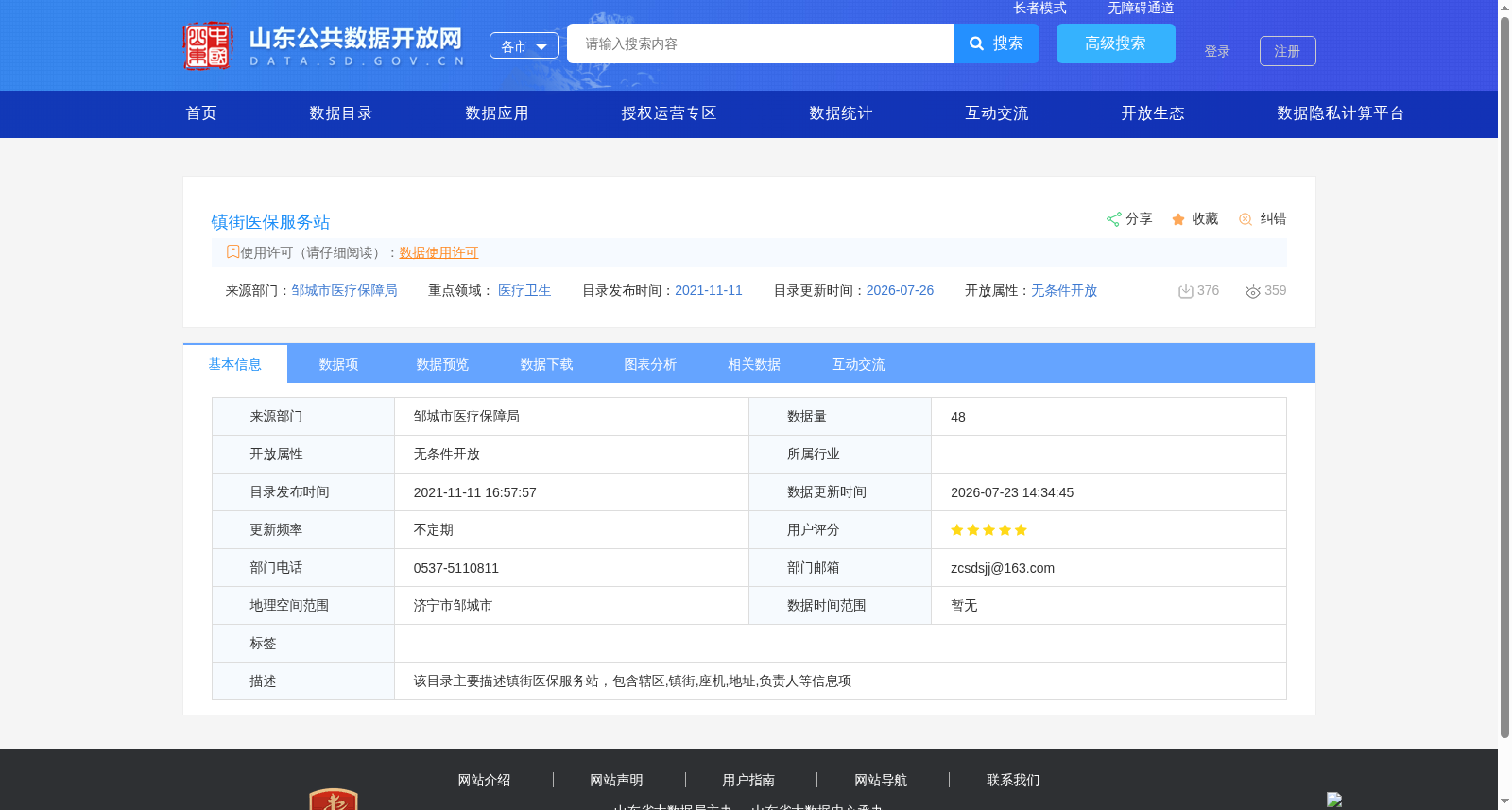Enable 长者模式 elder mode
This screenshot has width=1512, height=810.
[1039, 8]
